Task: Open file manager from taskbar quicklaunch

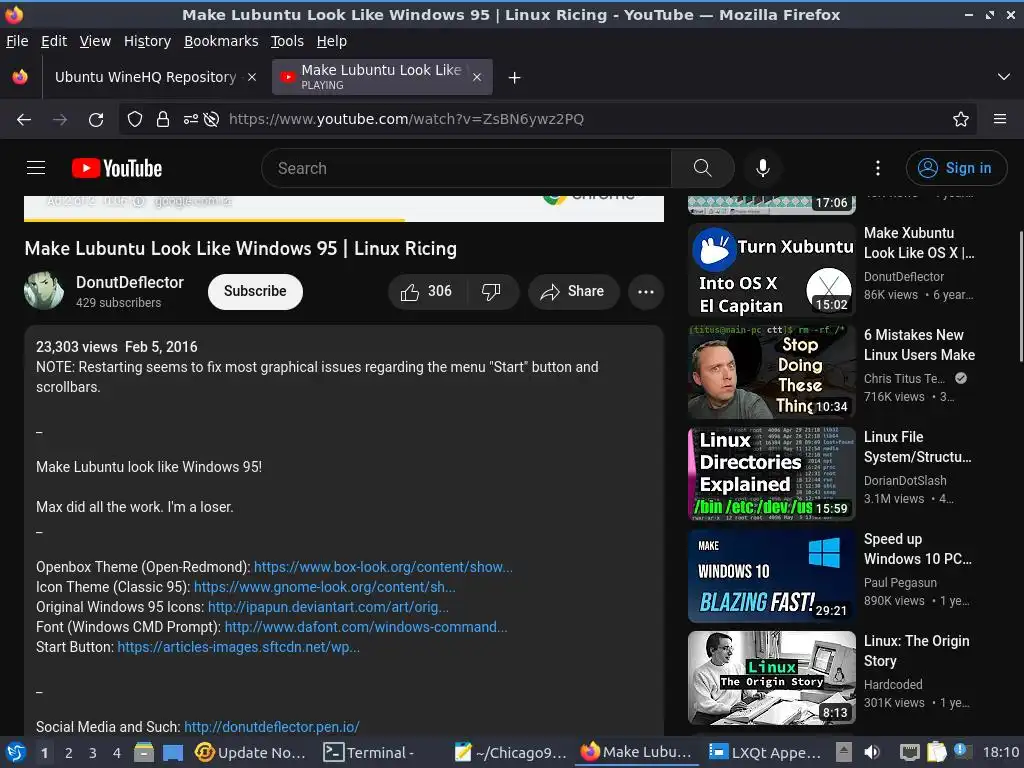Action: (x=144, y=752)
